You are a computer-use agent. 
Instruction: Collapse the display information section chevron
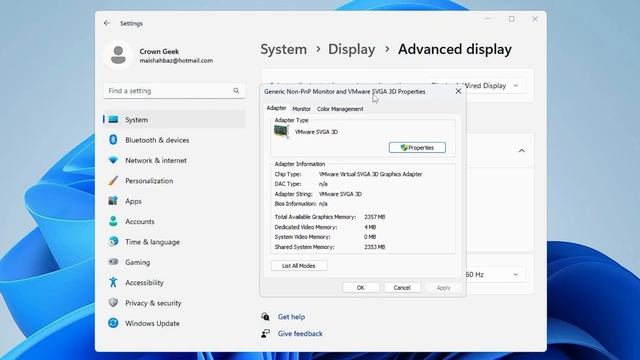point(522,151)
